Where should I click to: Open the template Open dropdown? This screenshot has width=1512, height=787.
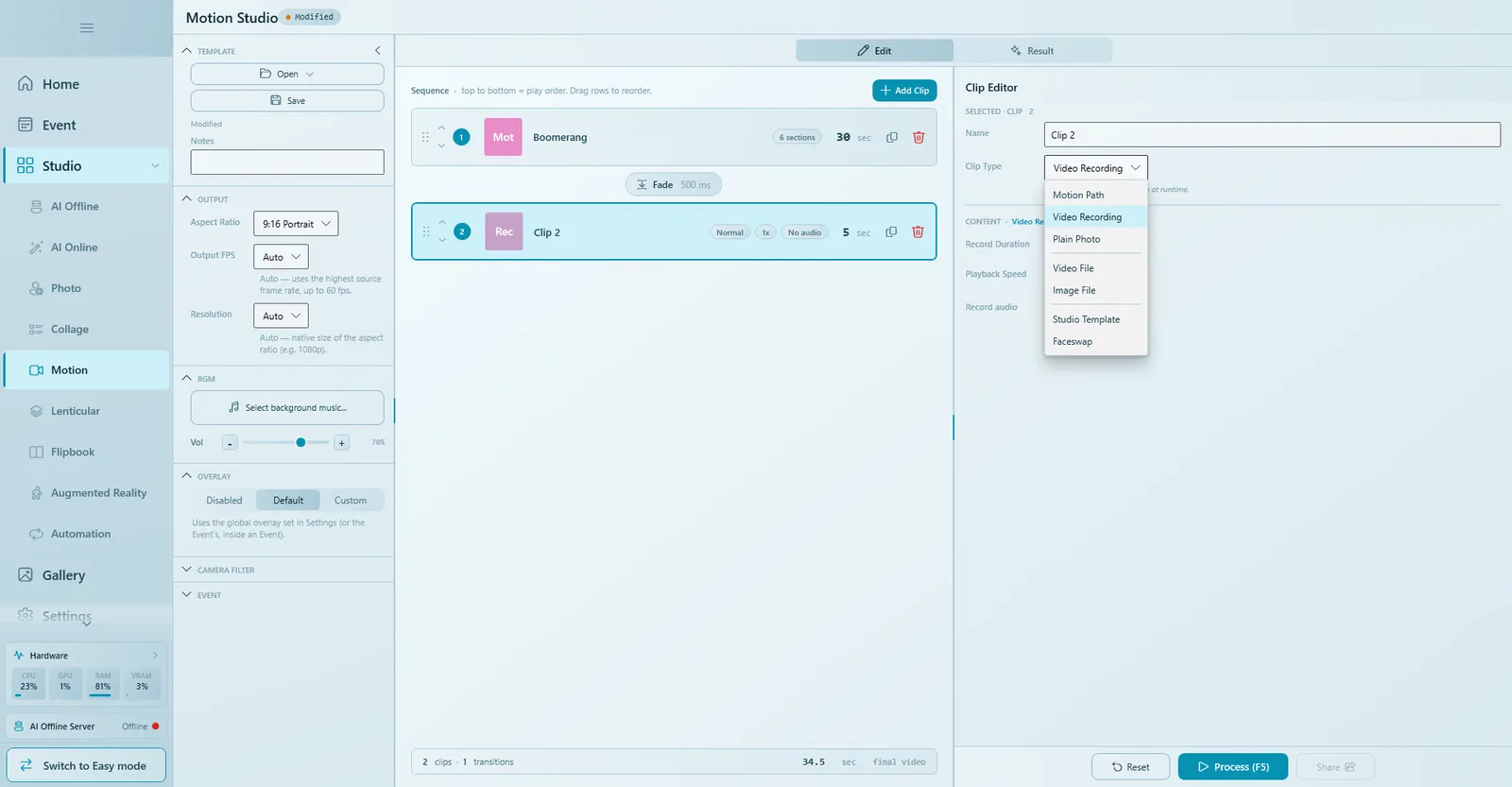[287, 74]
